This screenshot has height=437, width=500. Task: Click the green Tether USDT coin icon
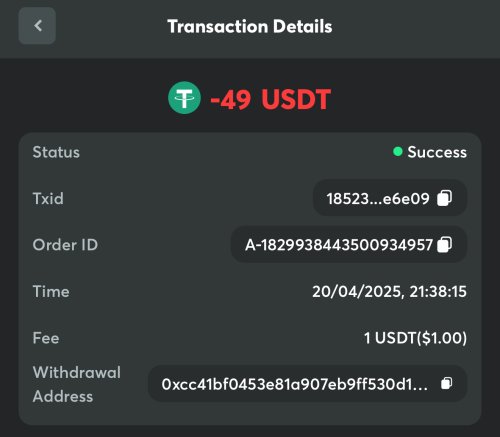tap(184, 98)
